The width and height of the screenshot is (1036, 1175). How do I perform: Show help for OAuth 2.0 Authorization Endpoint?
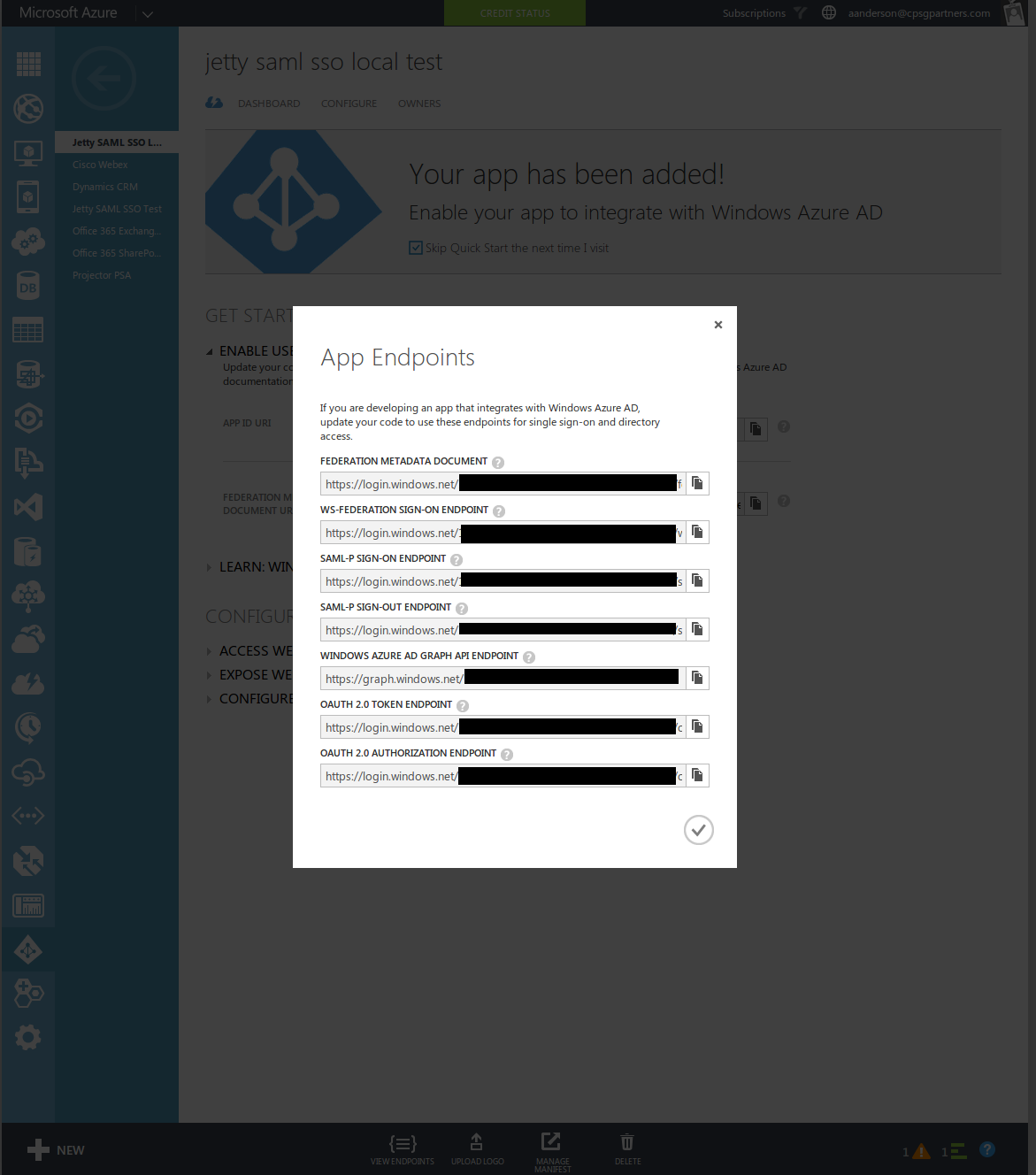point(507,755)
